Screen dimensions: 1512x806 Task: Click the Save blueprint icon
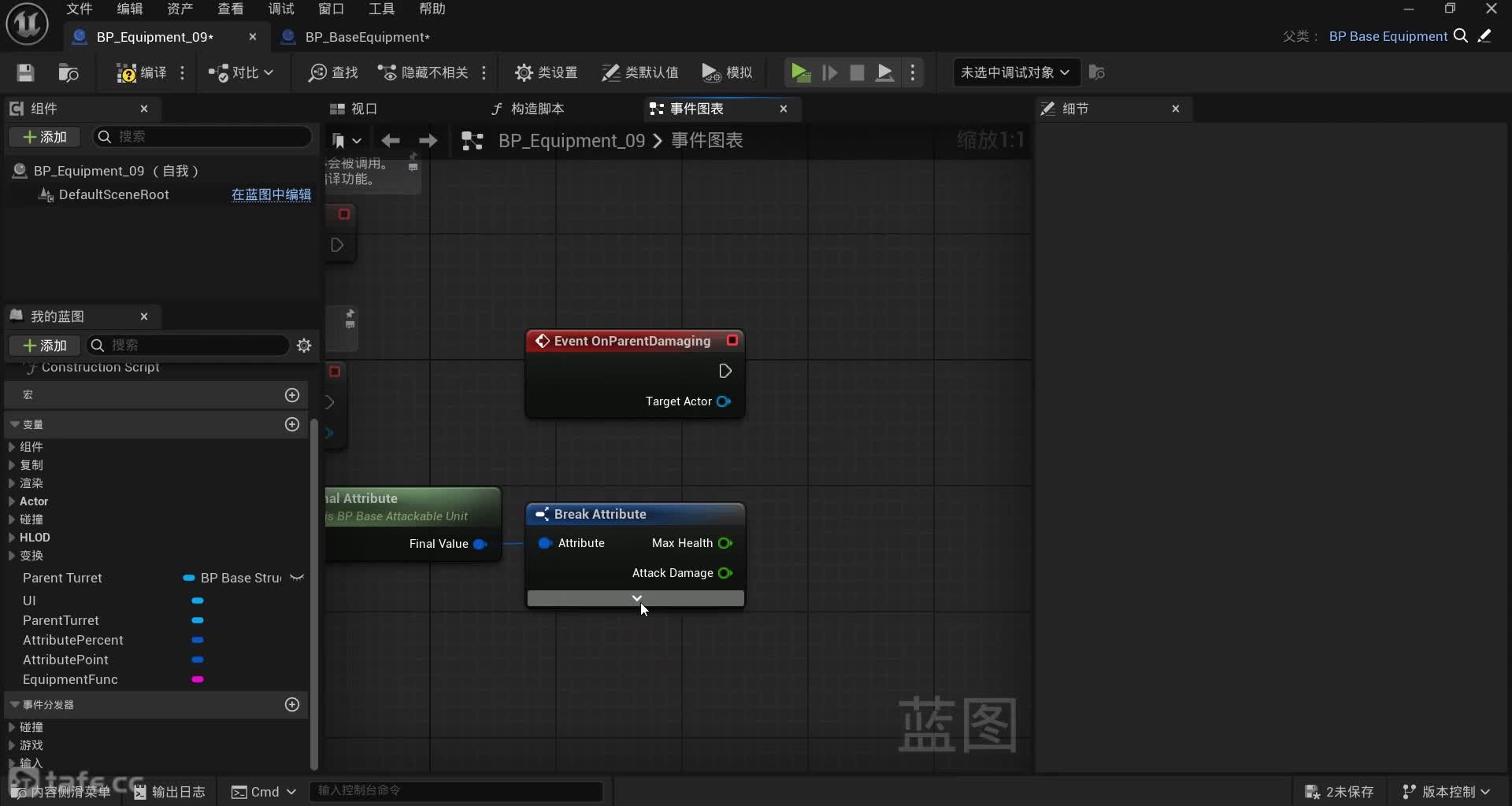[25, 73]
